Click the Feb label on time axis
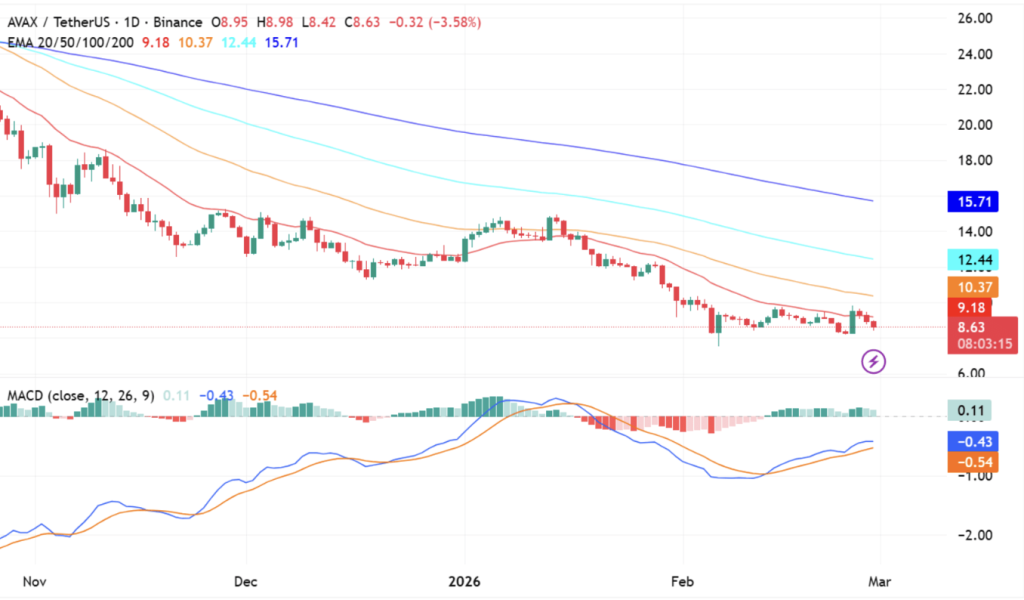The image size is (1024, 600). [x=683, y=580]
